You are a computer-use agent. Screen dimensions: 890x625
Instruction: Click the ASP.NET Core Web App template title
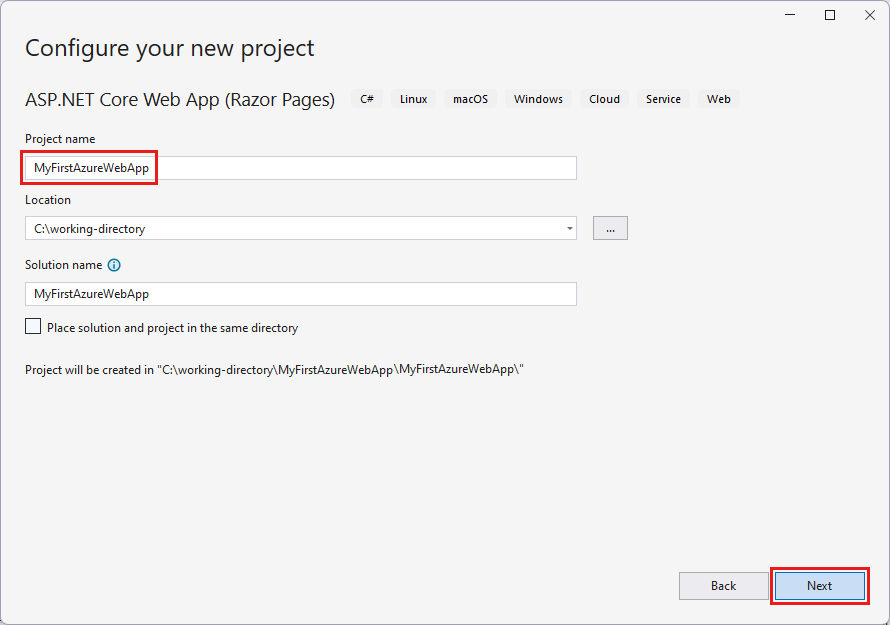pos(180,100)
